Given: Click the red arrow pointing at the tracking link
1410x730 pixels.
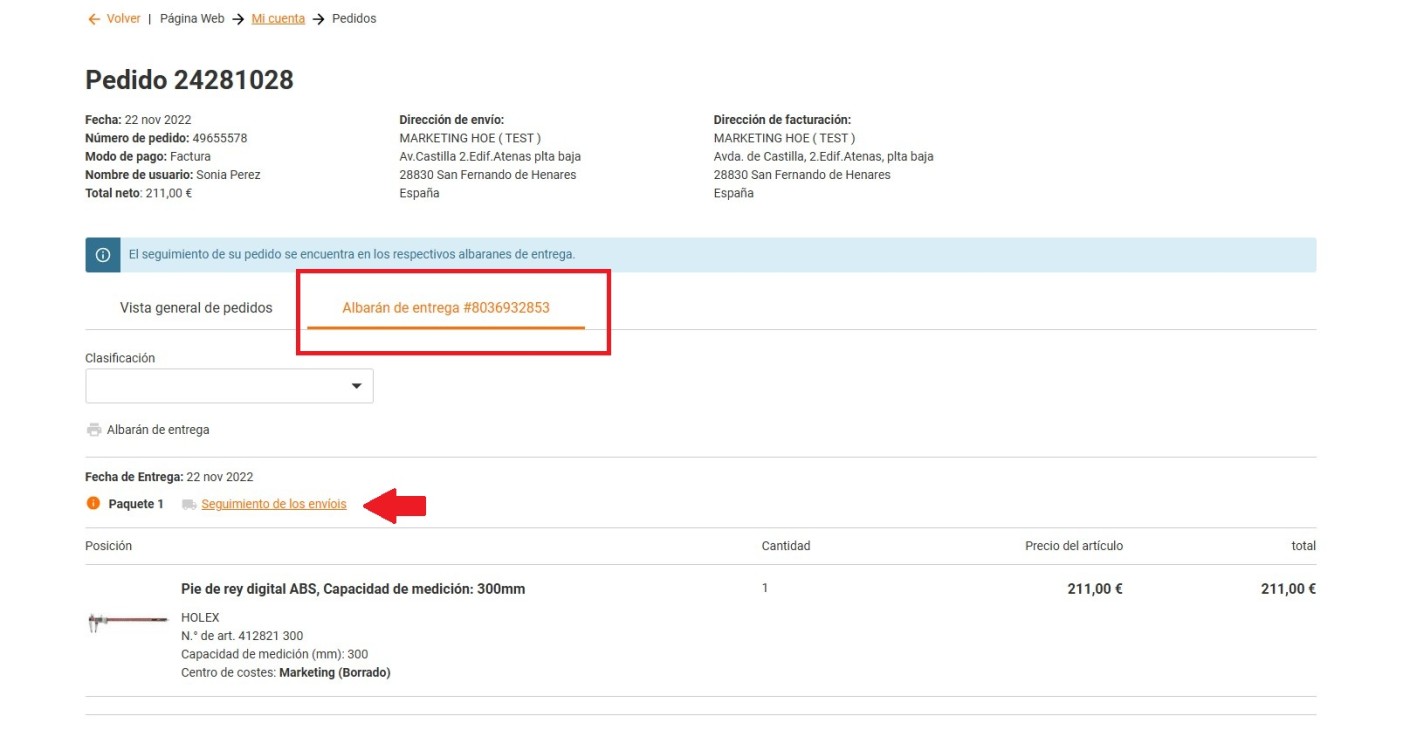Looking at the screenshot, I should (395, 506).
